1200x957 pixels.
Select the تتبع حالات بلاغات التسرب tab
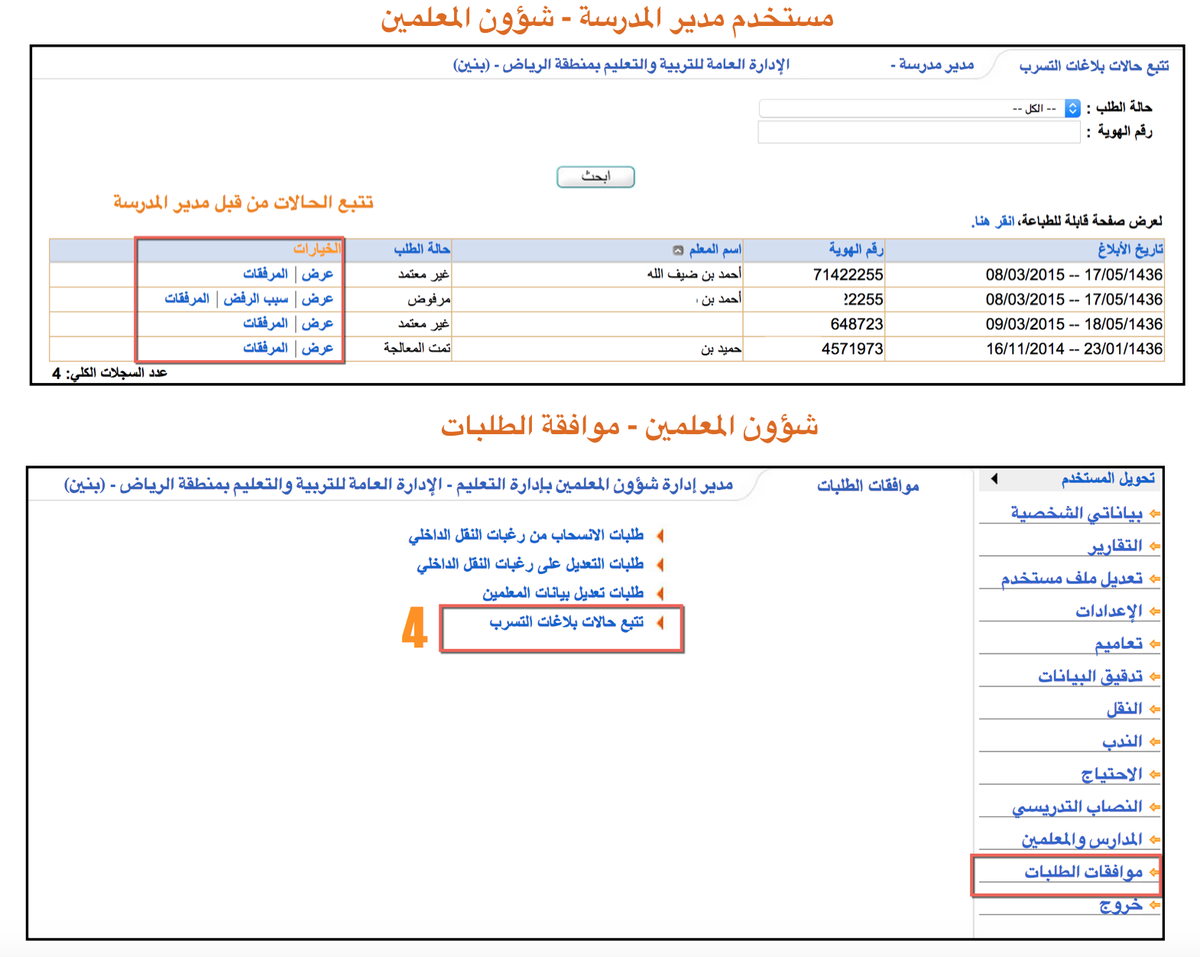[1092, 66]
